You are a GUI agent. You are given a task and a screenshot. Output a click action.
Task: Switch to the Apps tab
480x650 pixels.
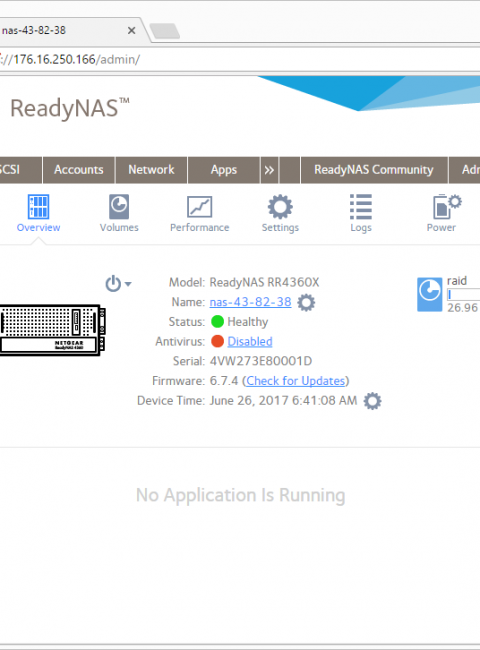[x=224, y=170]
